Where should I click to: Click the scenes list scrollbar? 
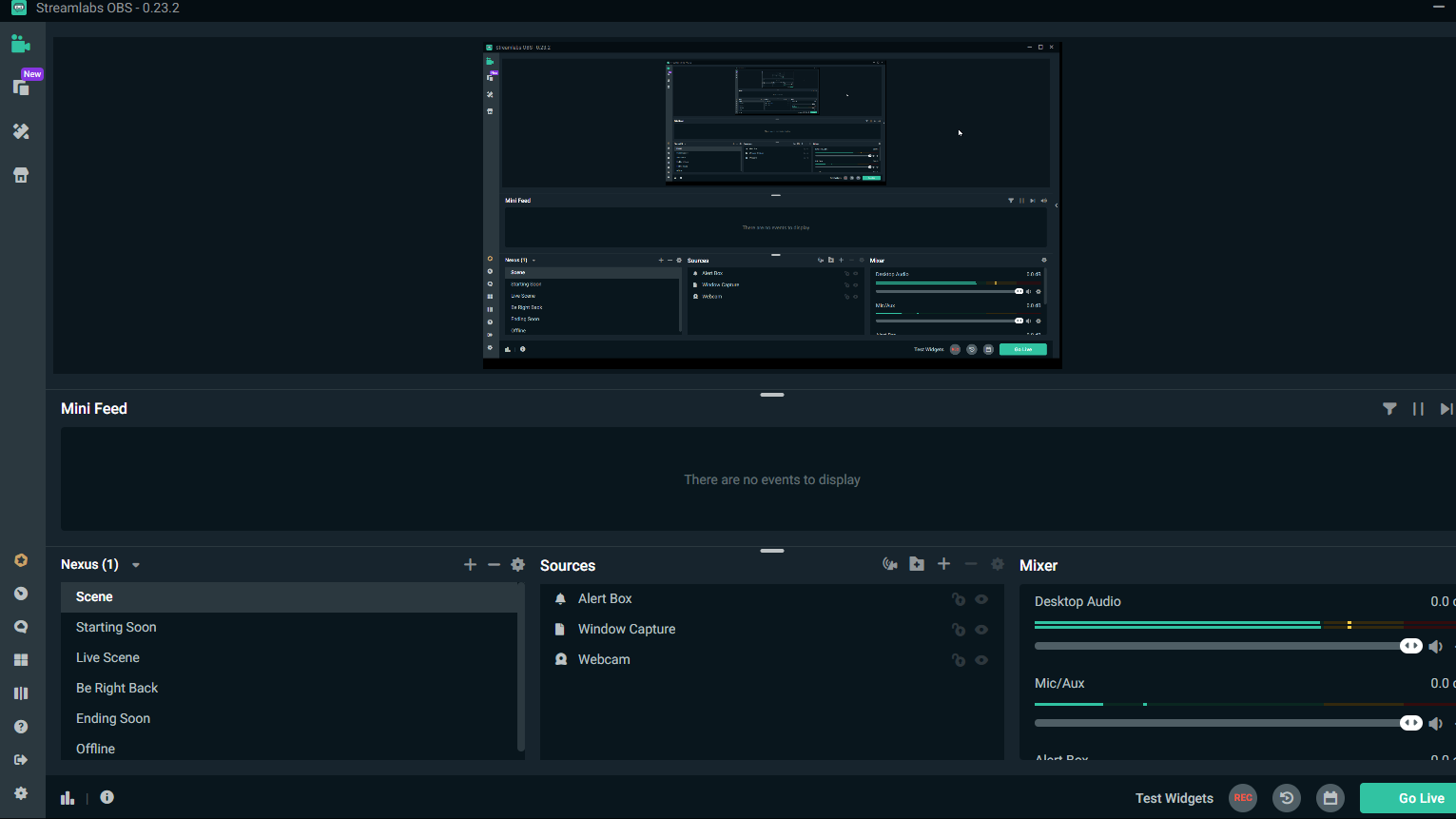click(x=520, y=668)
